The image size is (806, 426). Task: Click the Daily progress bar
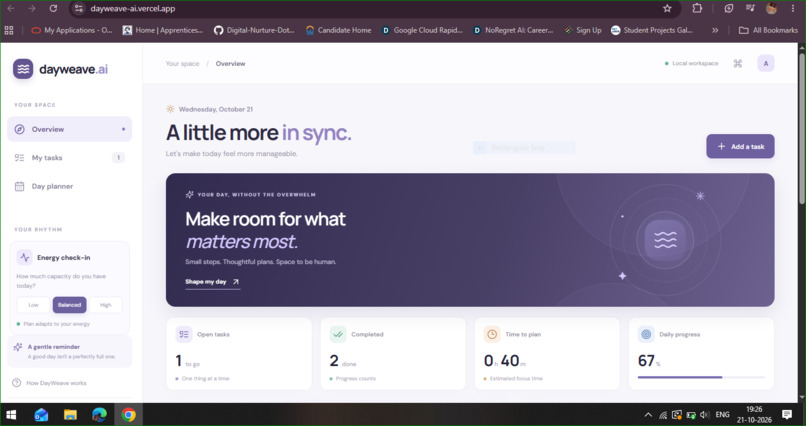click(x=701, y=377)
